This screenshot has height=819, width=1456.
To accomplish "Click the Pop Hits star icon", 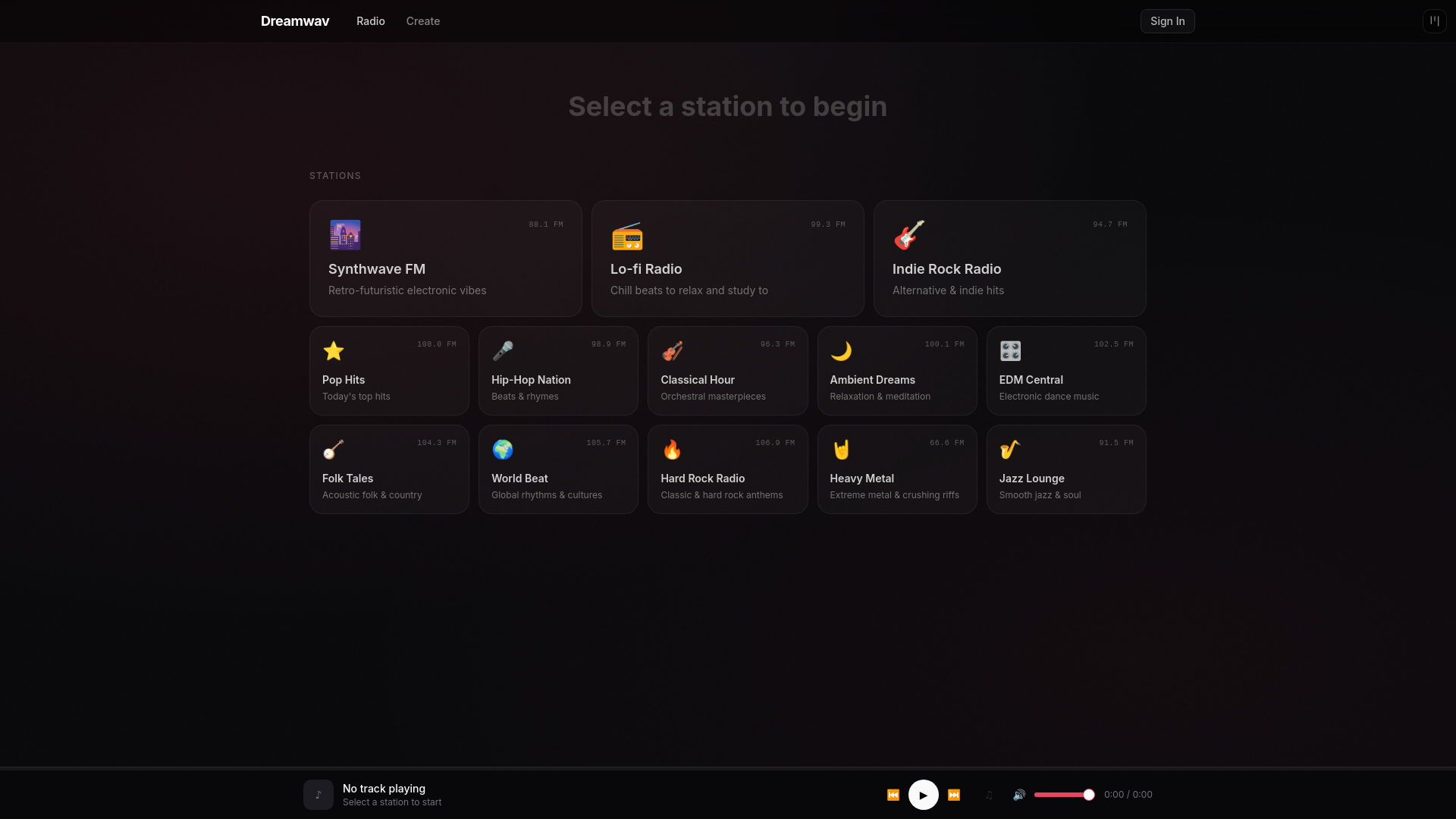I will 334,351.
